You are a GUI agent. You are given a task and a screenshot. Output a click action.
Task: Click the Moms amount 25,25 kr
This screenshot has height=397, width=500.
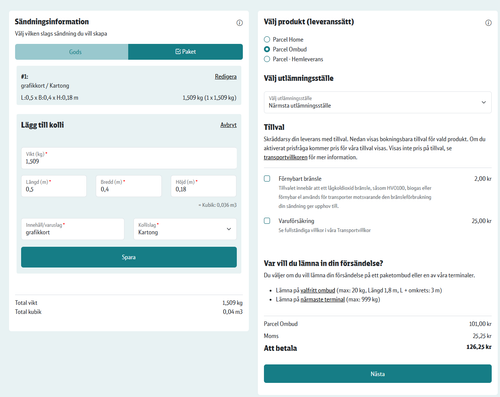(482, 336)
